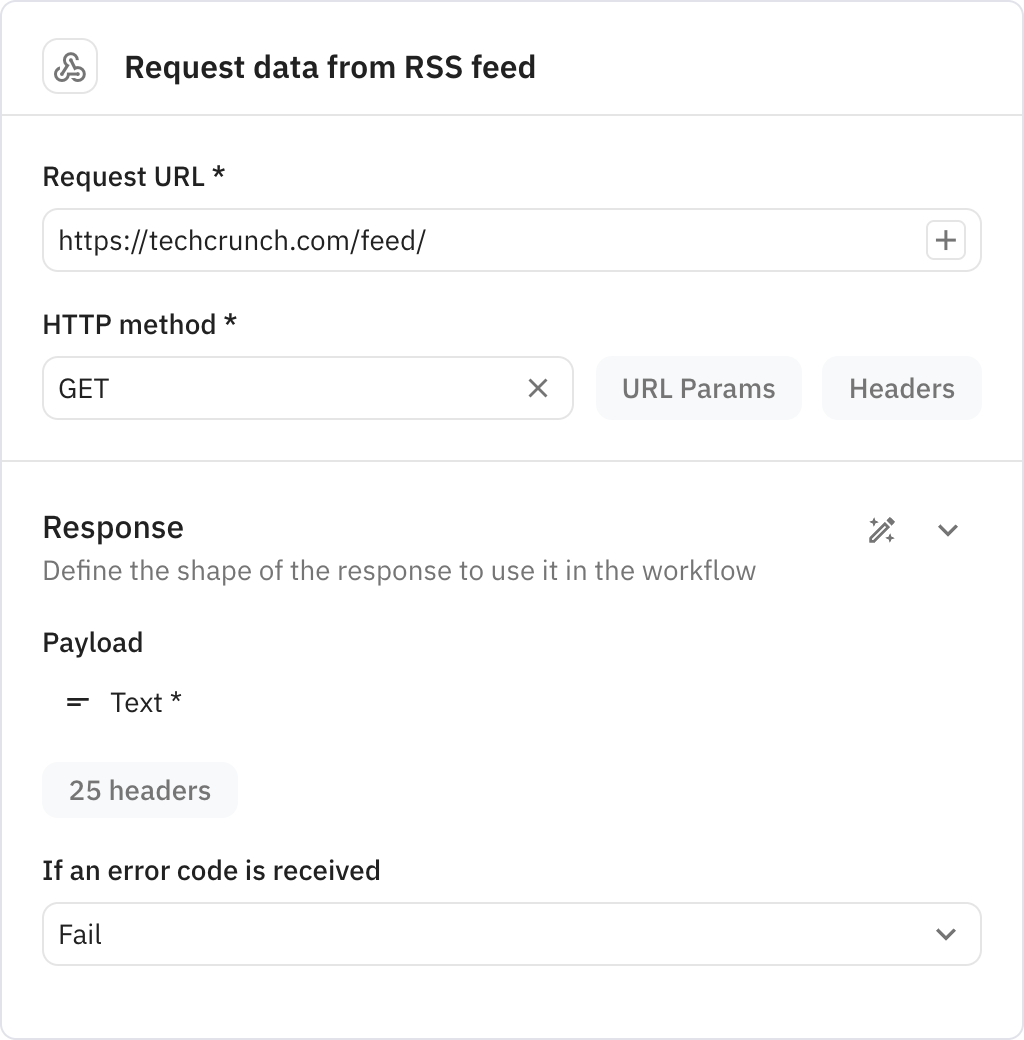The width and height of the screenshot is (1024, 1040).
Task: Open URL Params
Action: tap(698, 388)
